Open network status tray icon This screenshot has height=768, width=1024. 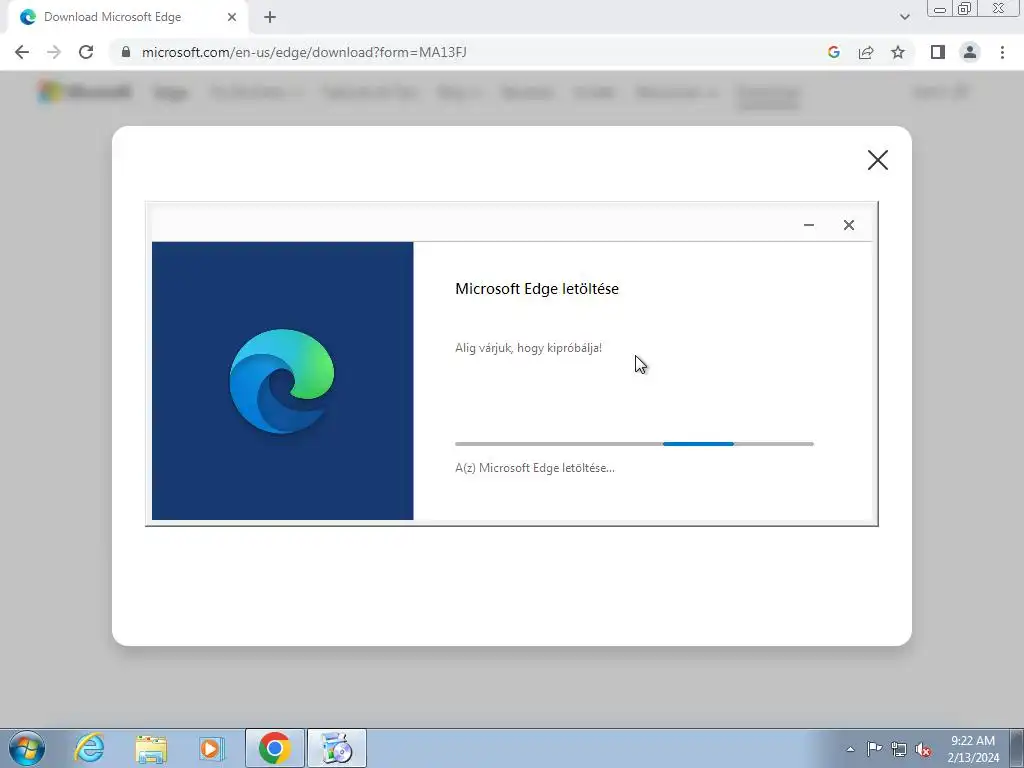click(x=899, y=749)
